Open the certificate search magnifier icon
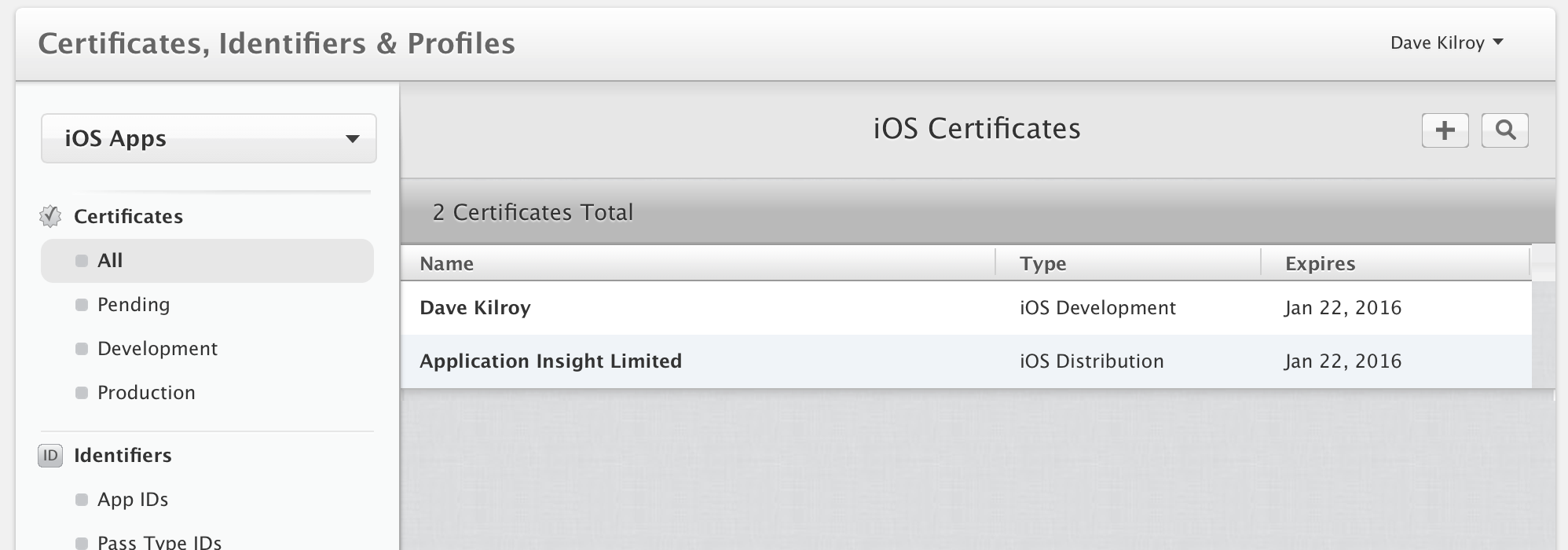 pyautogui.click(x=1504, y=130)
